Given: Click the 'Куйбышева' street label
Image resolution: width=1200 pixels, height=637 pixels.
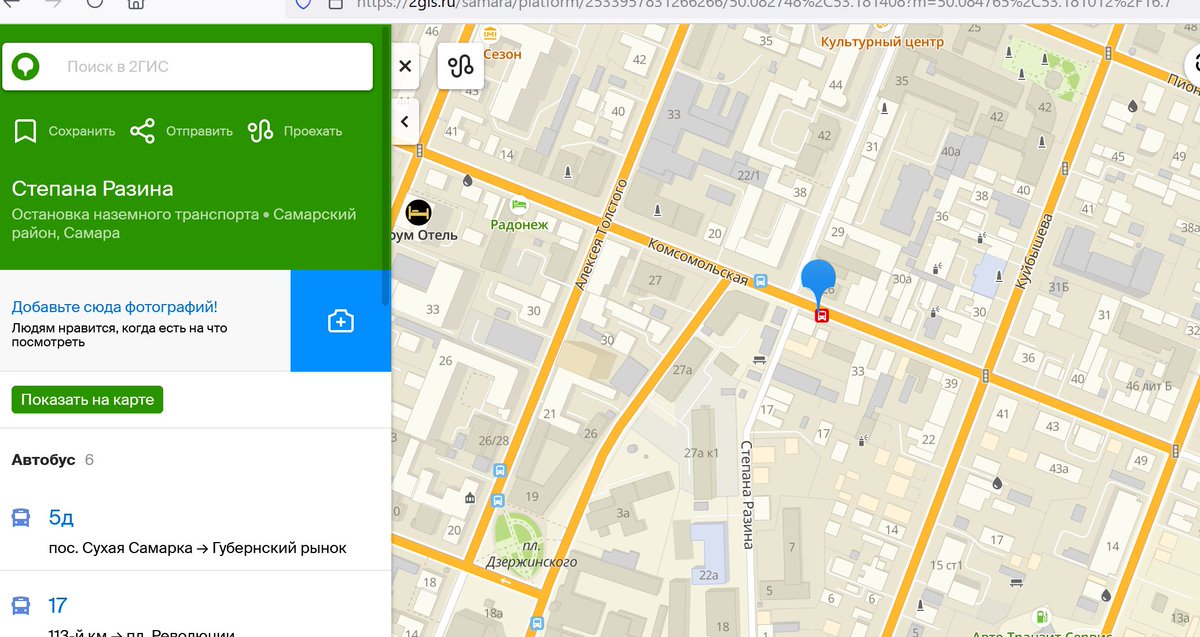Looking at the screenshot, I should tap(1033, 251).
